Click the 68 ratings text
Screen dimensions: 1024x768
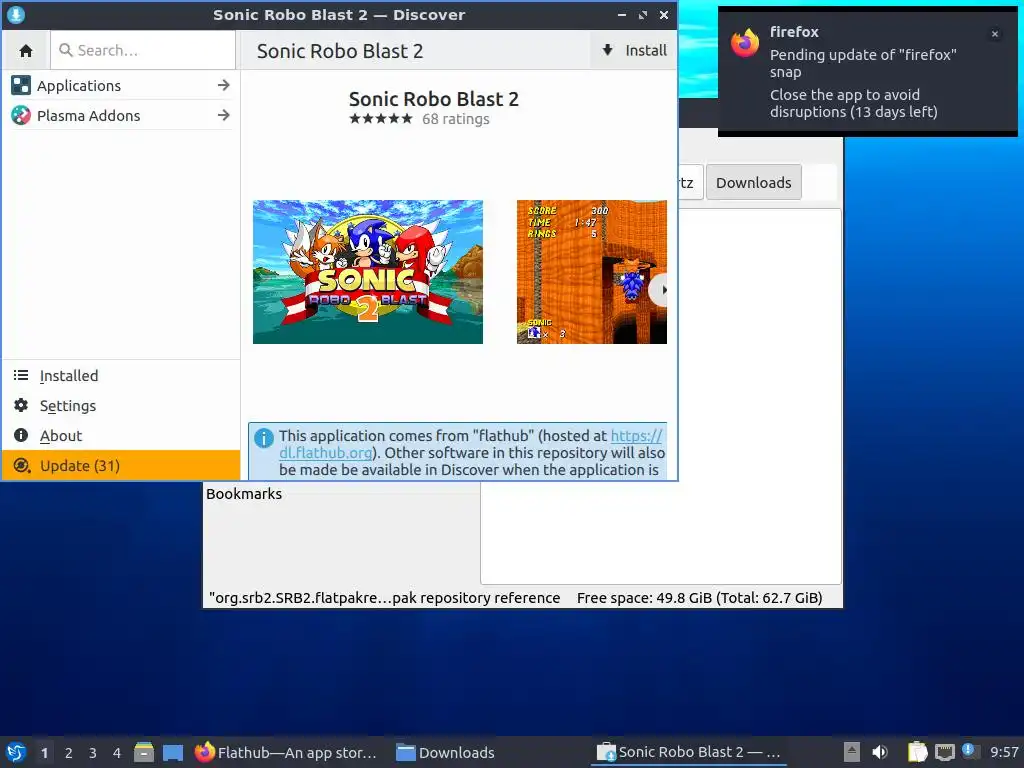[x=456, y=119]
